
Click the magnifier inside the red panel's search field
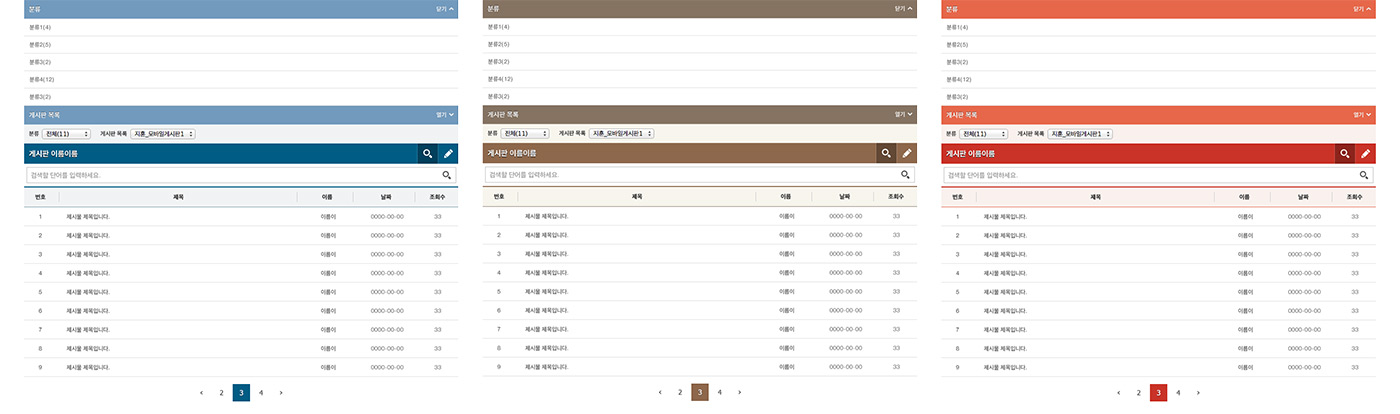click(x=1363, y=175)
